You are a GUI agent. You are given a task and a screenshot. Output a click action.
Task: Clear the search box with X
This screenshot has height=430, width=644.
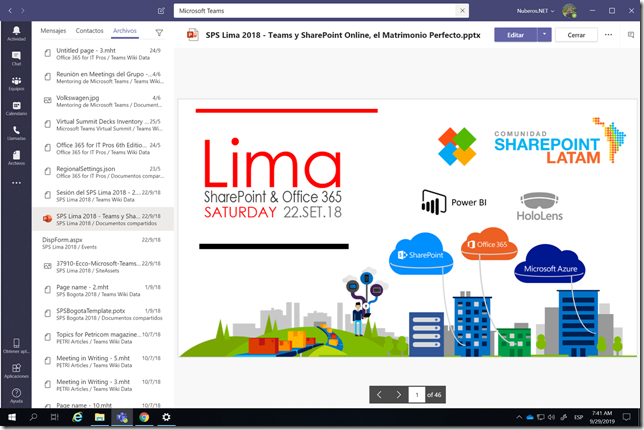462,11
